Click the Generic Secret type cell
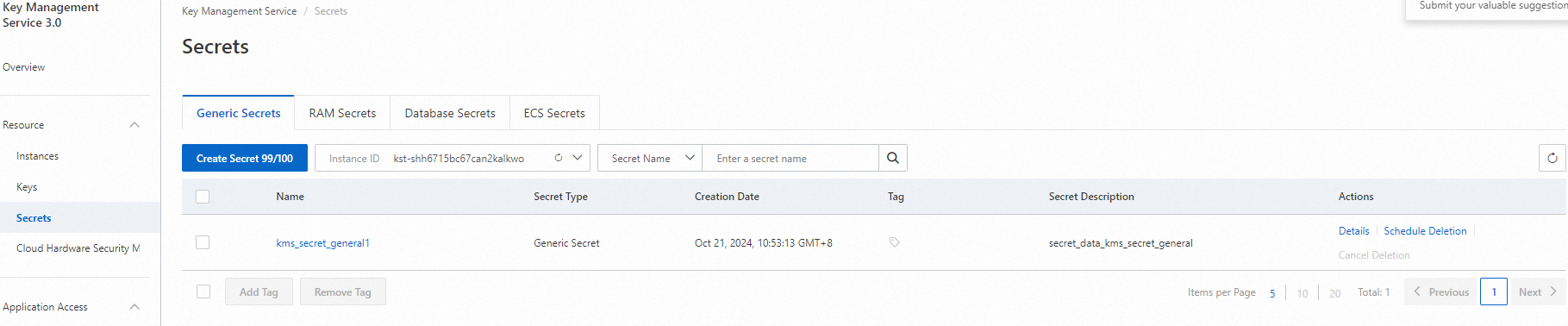Image resolution: width=1568 pixels, height=326 pixels. (566, 243)
